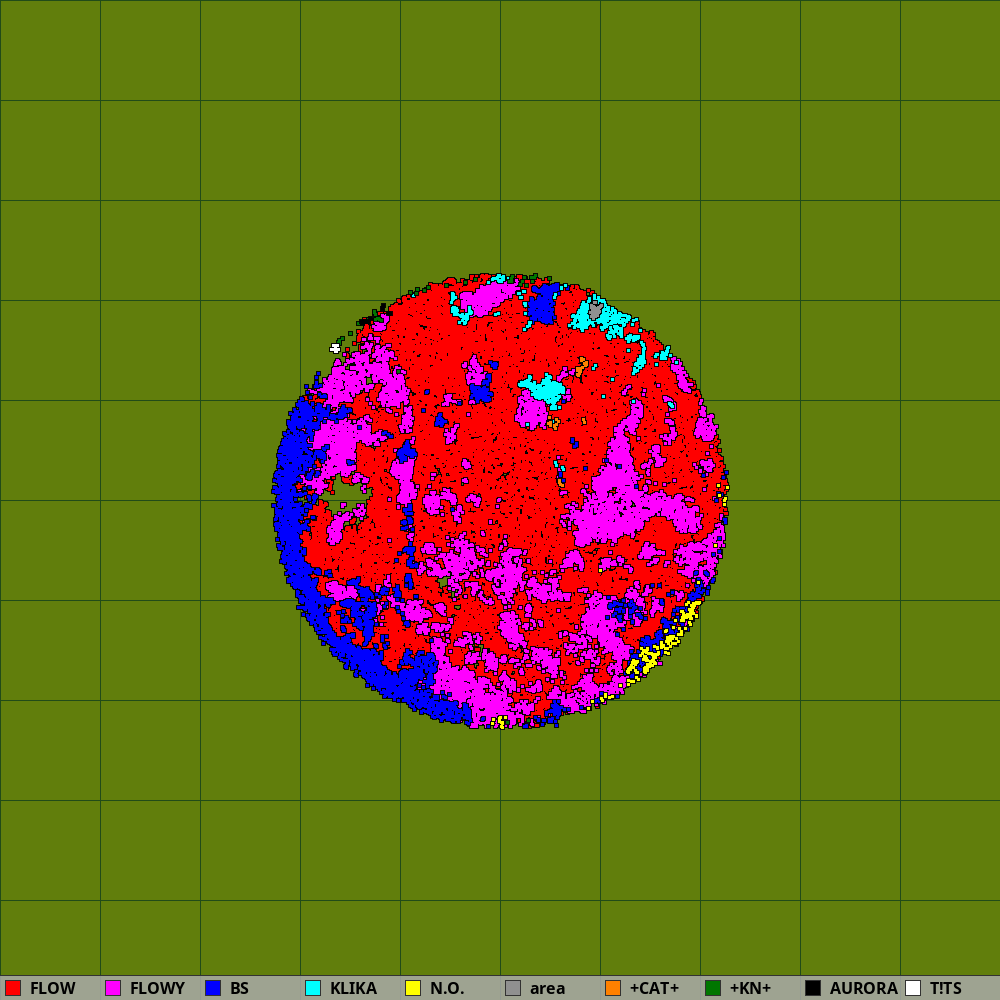Select the gray area legend swatch
Viewport: 1000px width, 1000px height.
[x=513, y=988]
